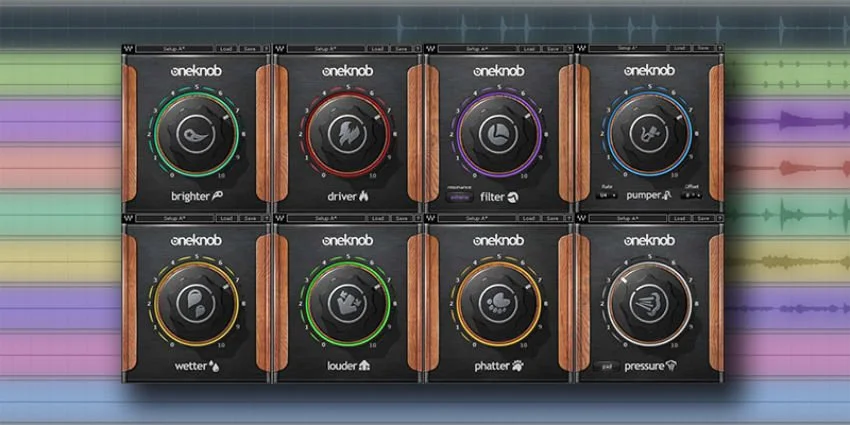Click the Waves logo on the phatter plugin
This screenshot has height=425, width=850.
[431, 218]
